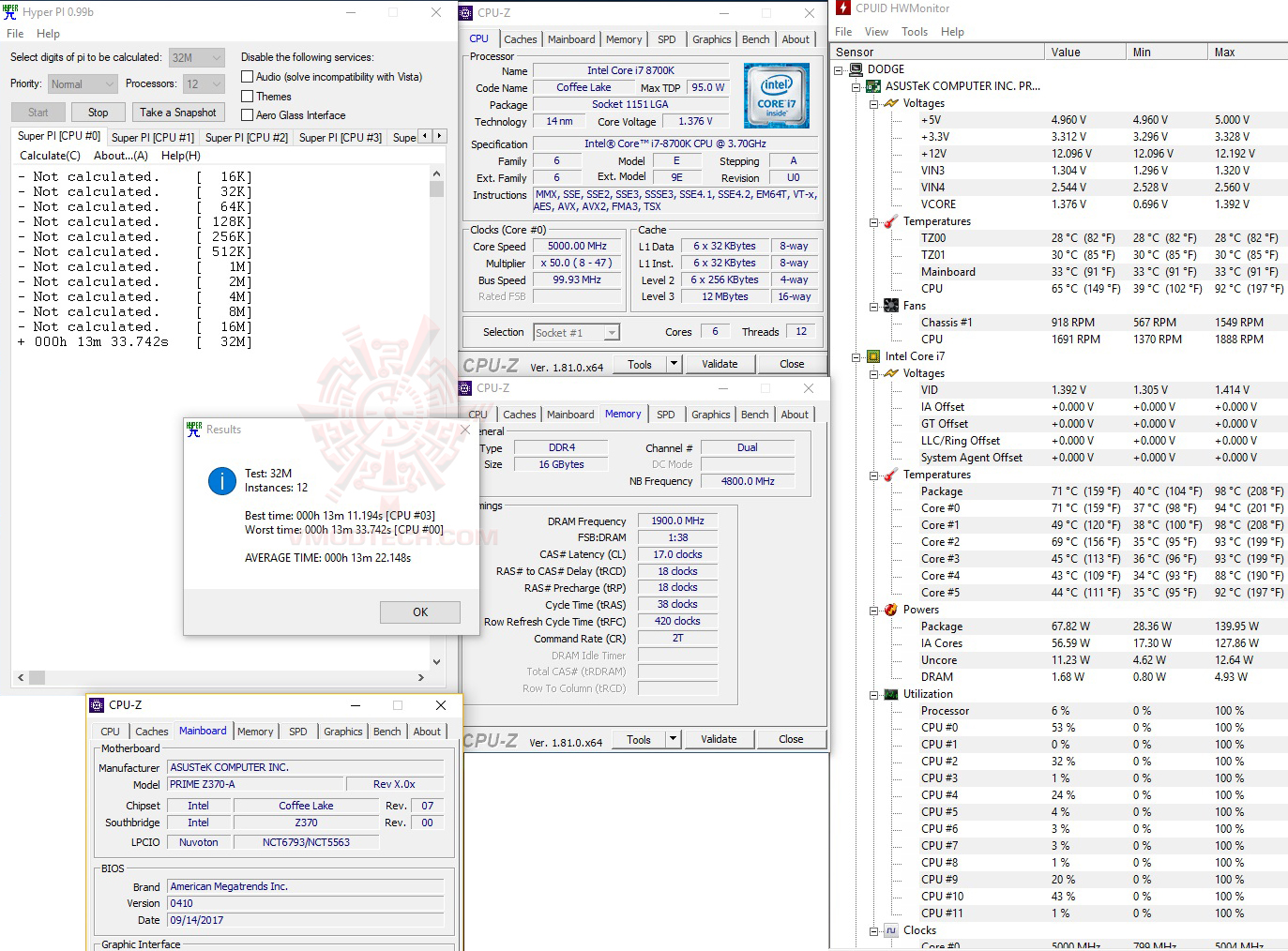Image resolution: width=1288 pixels, height=951 pixels.
Task: Click OK in the Results dialog
Action: pos(419,611)
